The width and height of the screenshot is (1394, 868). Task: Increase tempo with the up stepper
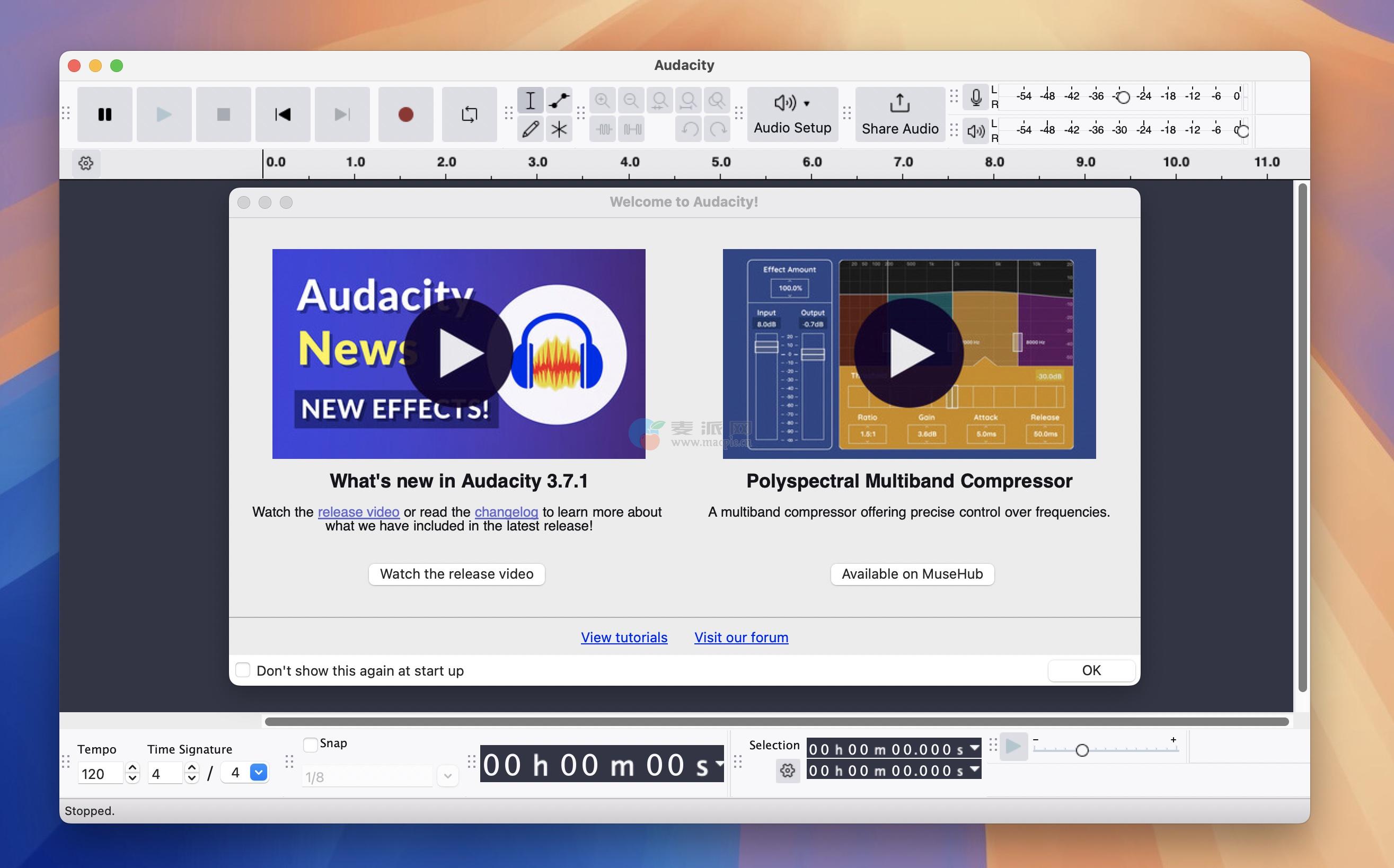pos(133,767)
